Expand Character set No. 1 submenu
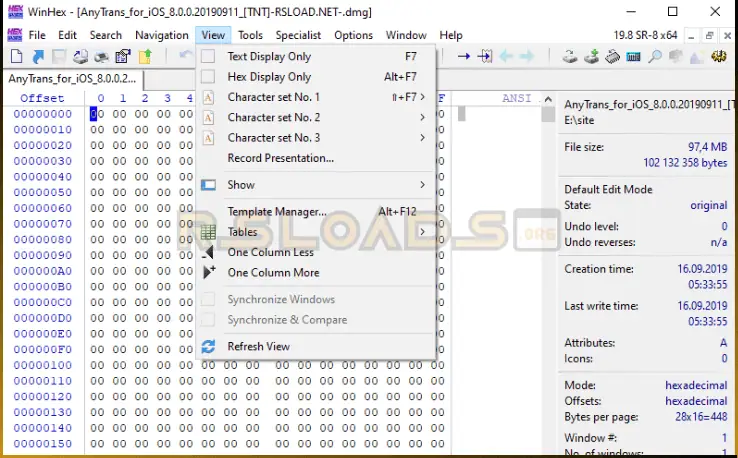The height and width of the screenshot is (458, 738). click(273, 97)
